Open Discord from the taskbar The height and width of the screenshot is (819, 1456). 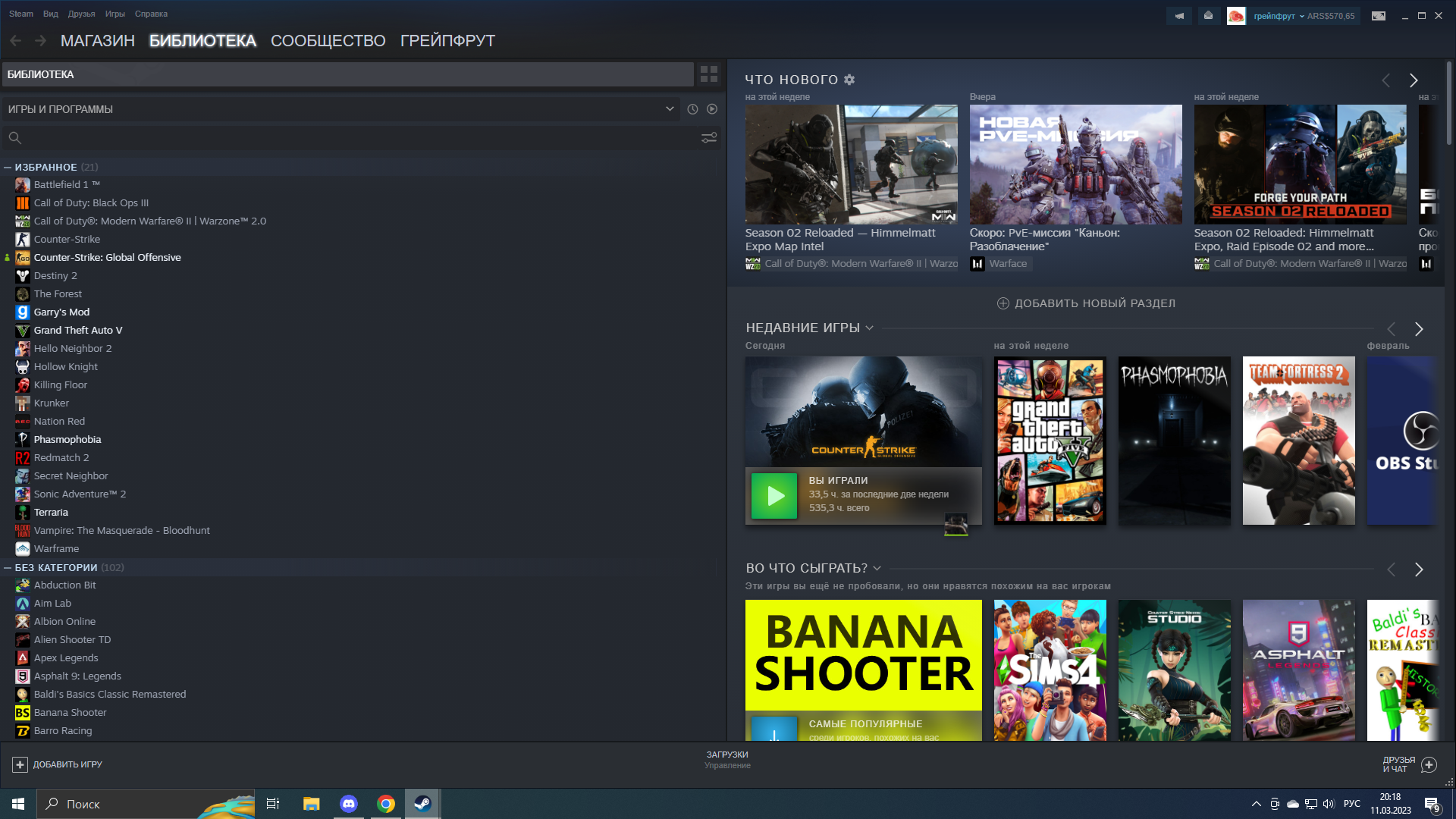(349, 804)
